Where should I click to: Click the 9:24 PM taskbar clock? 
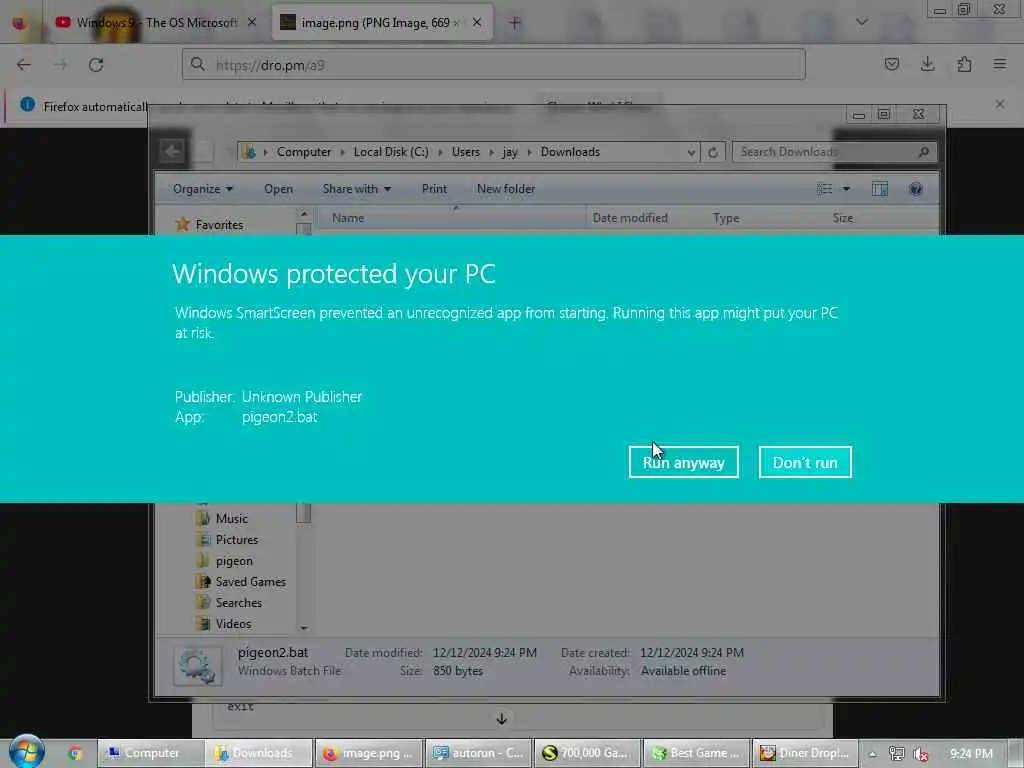click(971, 754)
